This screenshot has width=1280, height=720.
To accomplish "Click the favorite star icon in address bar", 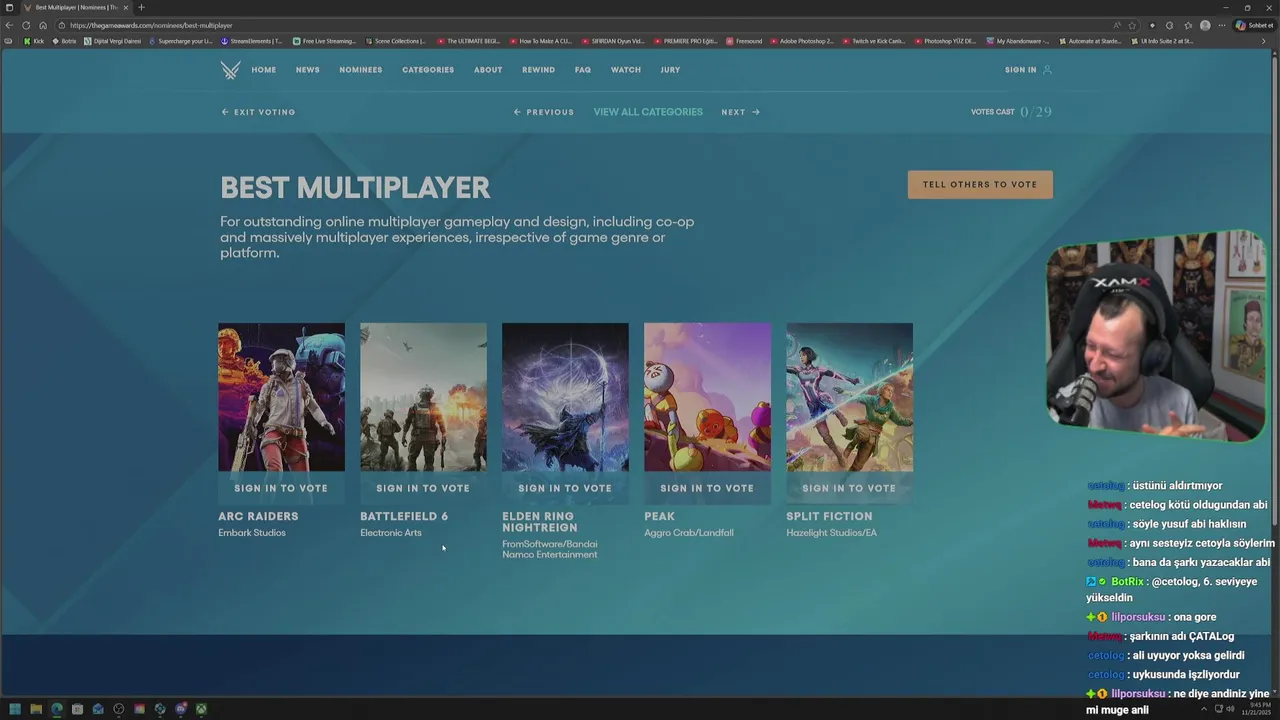I will pyautogui.click(x=1132, y=25).
